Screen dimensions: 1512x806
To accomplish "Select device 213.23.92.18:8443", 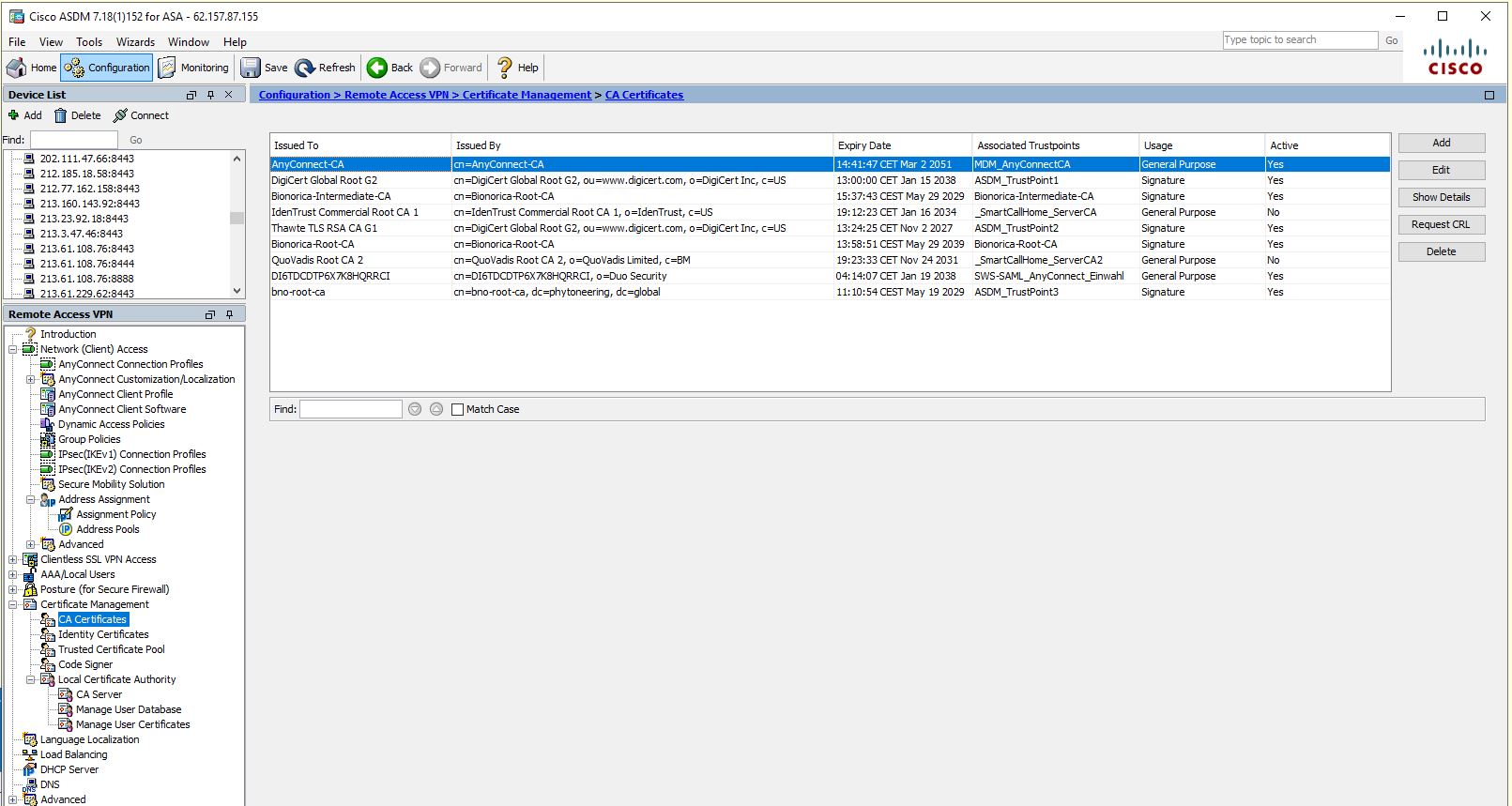I will click(x=84, y=219).
